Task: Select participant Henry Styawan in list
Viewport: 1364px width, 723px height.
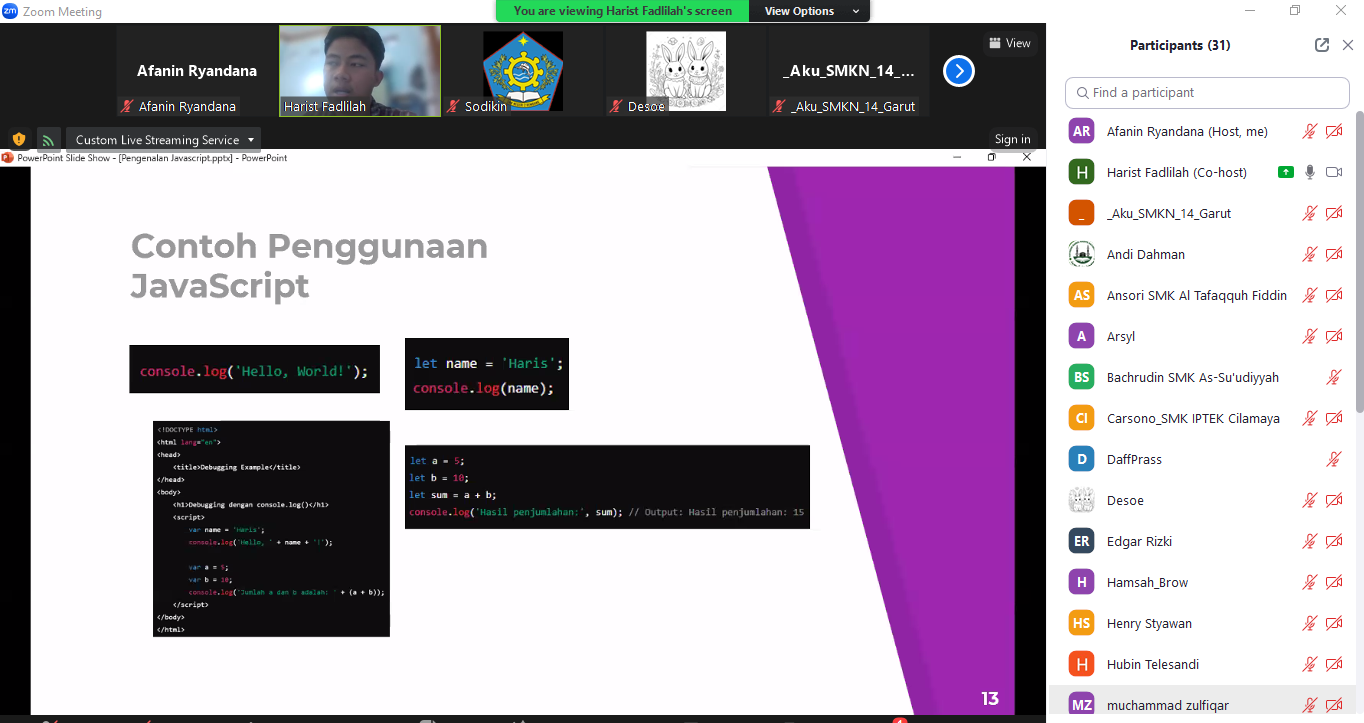Action: [x=1202, y=623]
